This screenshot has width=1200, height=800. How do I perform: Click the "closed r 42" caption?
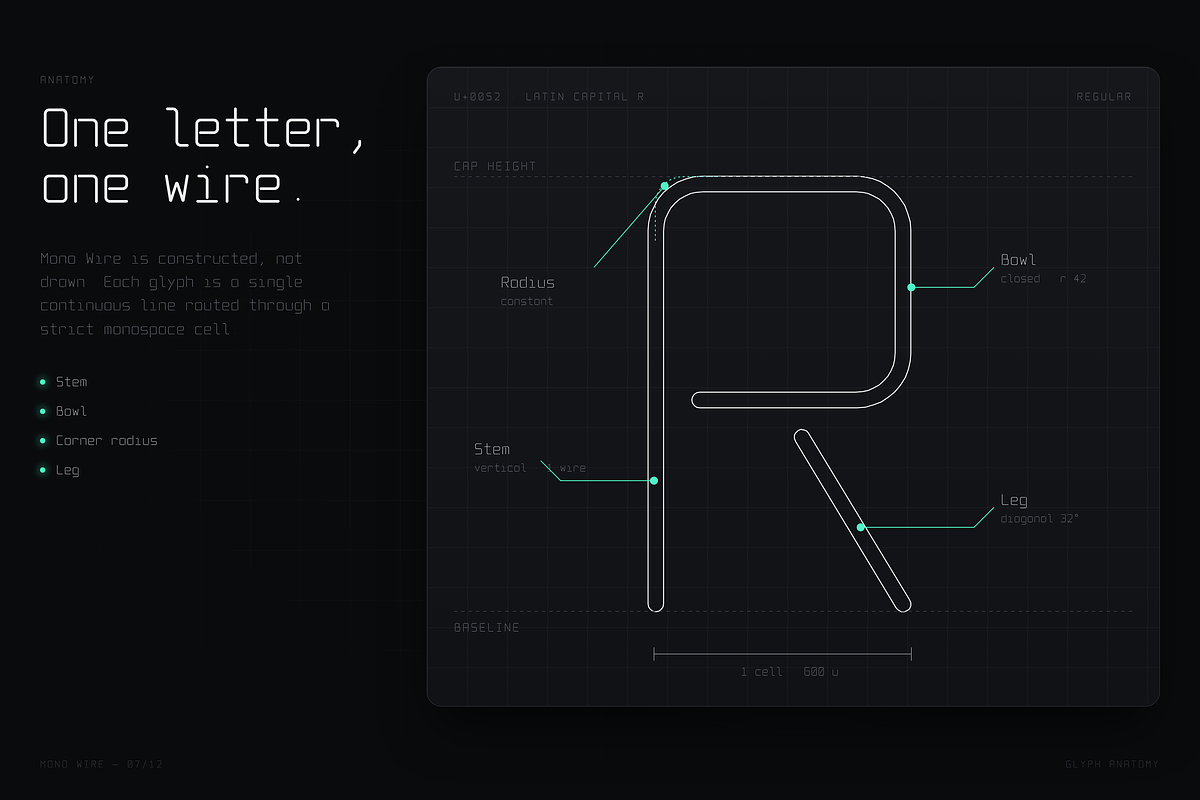tap(1044, 279)
